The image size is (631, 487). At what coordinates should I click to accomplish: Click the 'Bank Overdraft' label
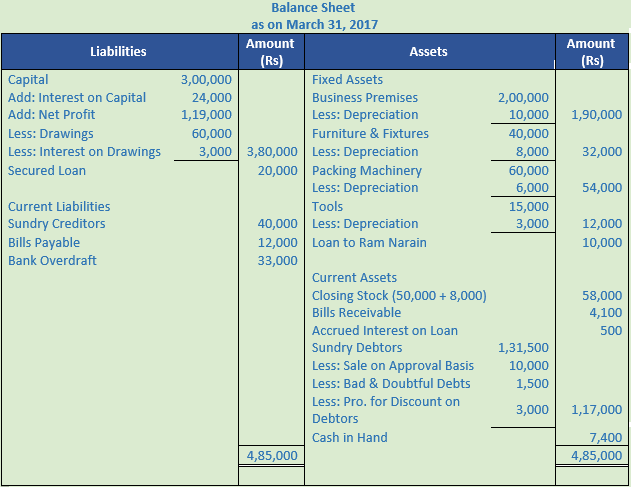(x=52, y=261)
